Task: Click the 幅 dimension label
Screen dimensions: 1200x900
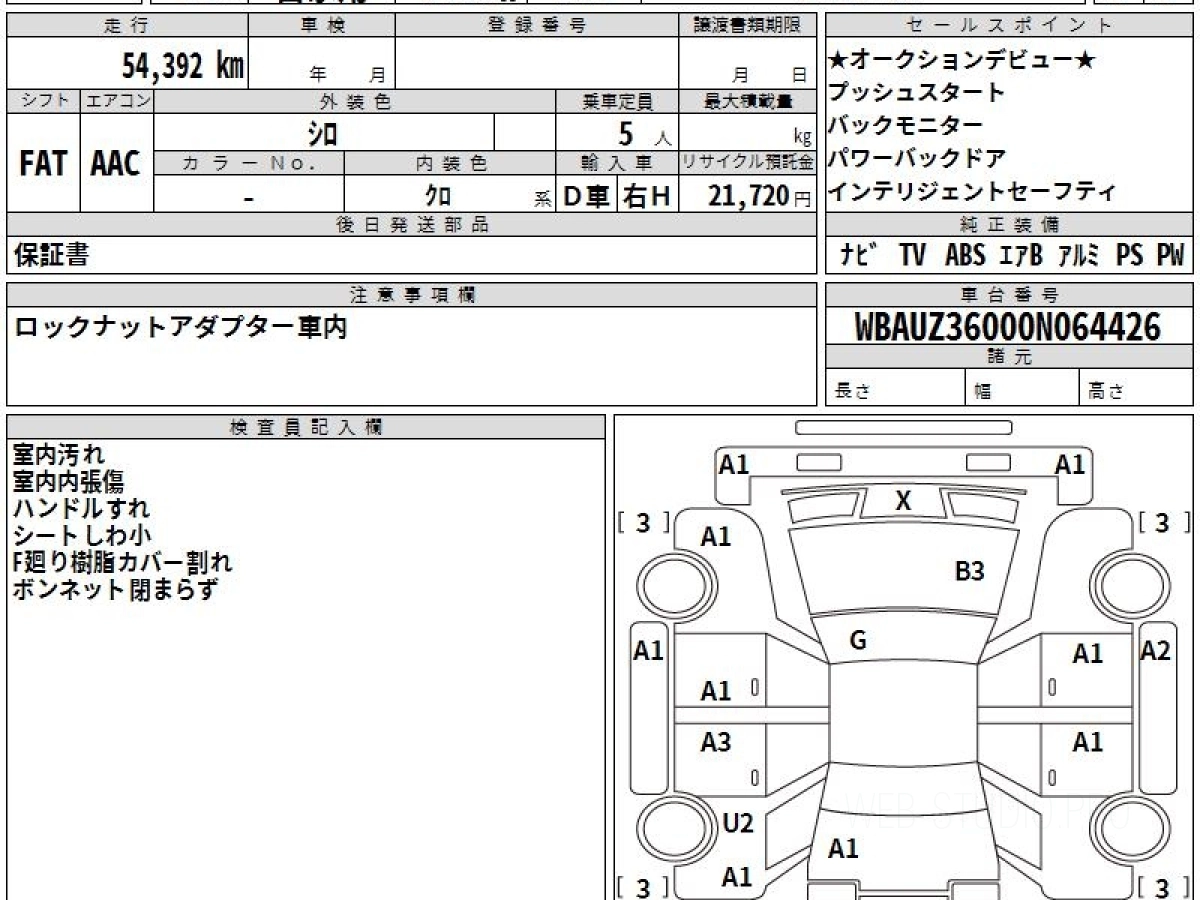Action: [x=984, y=392]
